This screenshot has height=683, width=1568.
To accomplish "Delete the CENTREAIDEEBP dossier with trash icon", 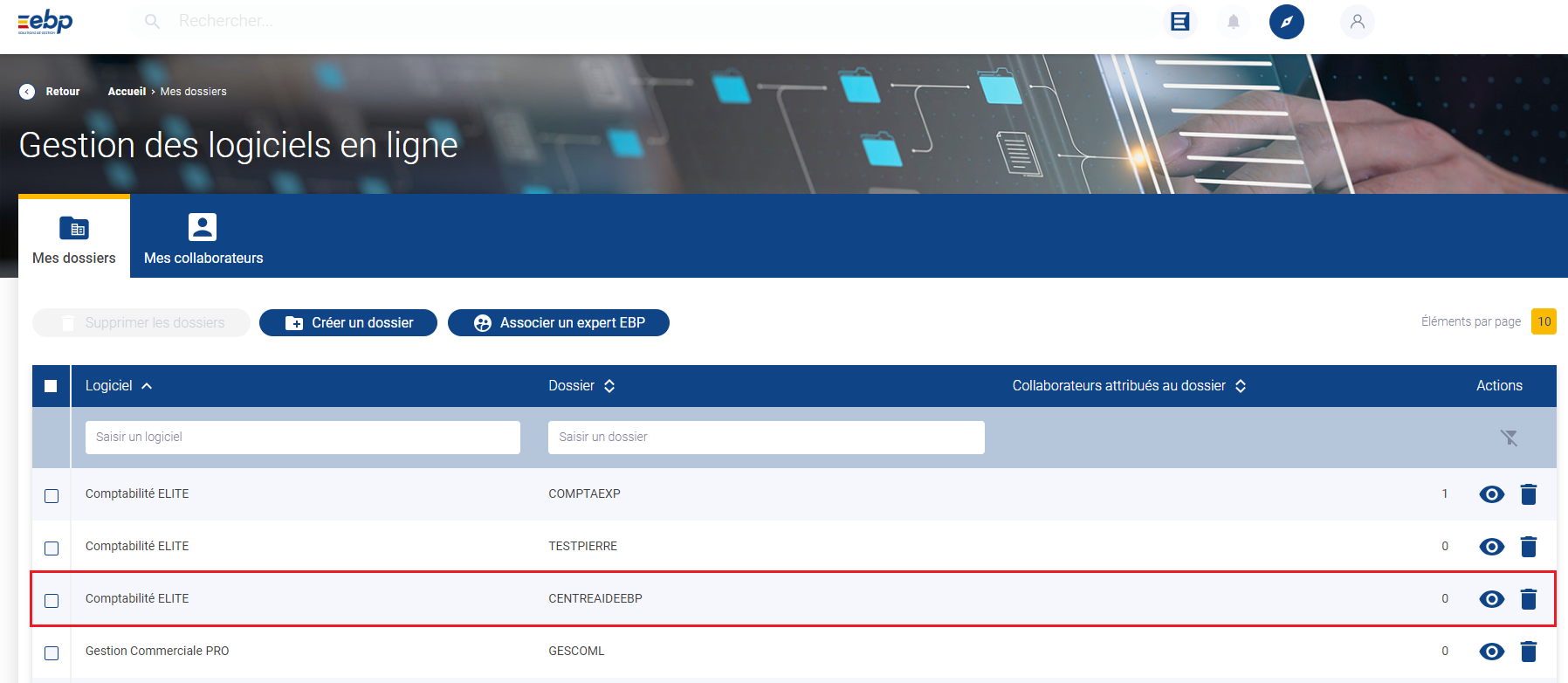I will tap(1529, 599).
